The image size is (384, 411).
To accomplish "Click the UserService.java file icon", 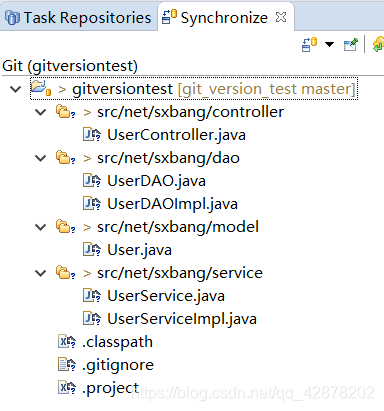I will click(x=92, y=296).
